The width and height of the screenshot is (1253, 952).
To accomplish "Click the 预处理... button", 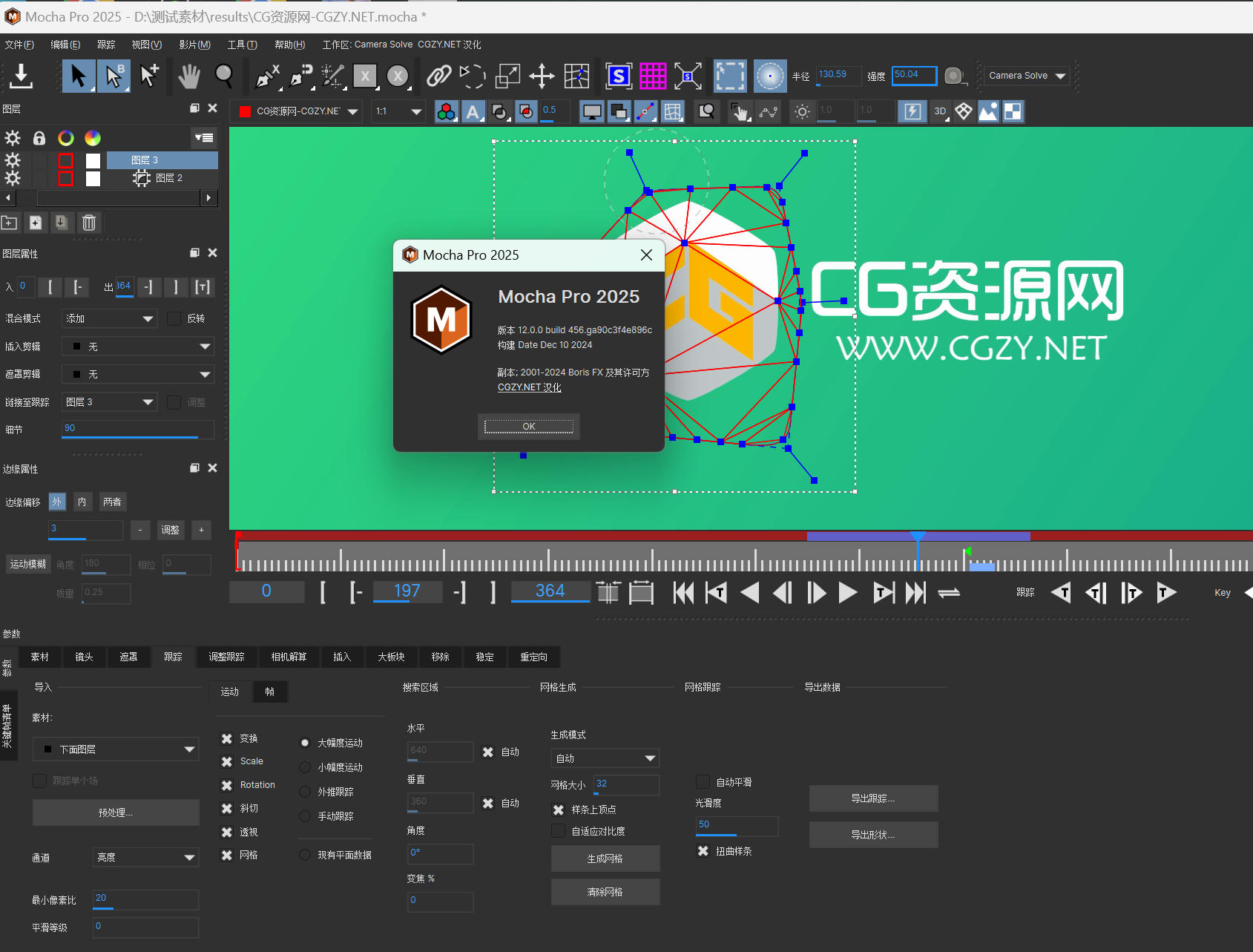I will tap(116, 813).
